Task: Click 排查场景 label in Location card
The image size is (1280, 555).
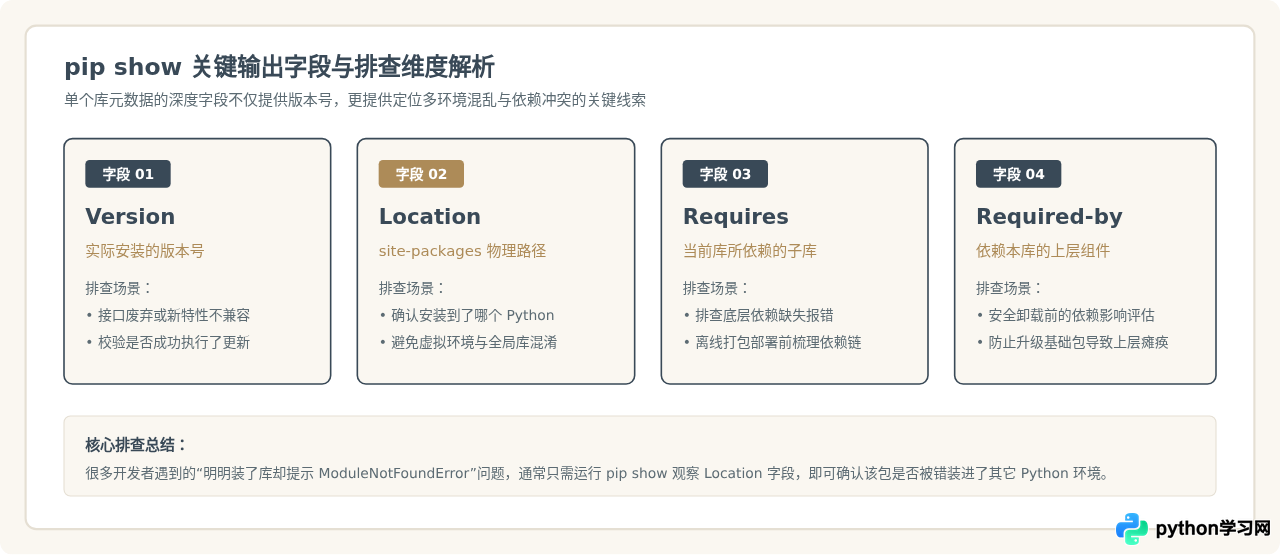Action: point(411,288)
